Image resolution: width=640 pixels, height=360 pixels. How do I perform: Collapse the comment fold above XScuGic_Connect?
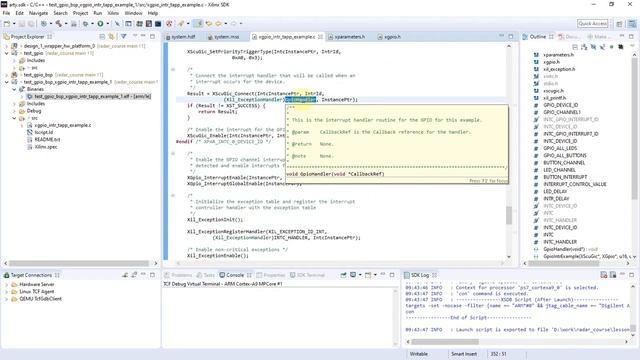click(x=173, y=69)
